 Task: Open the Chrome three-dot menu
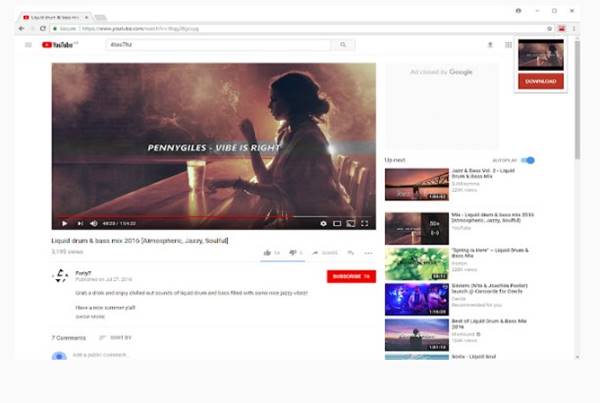[x=574, y=28]
